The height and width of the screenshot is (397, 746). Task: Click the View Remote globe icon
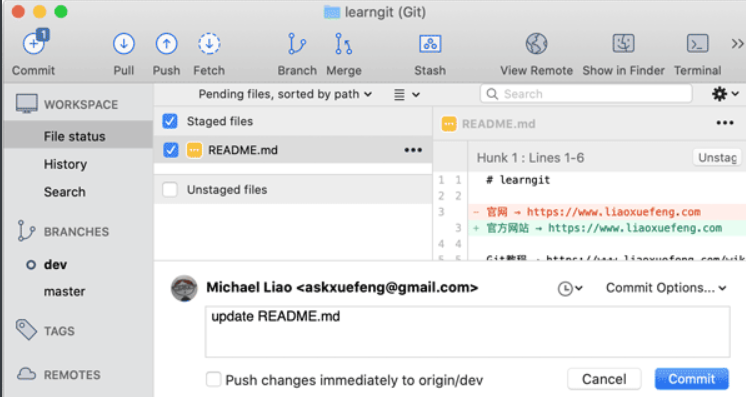[x=536, y=44]
